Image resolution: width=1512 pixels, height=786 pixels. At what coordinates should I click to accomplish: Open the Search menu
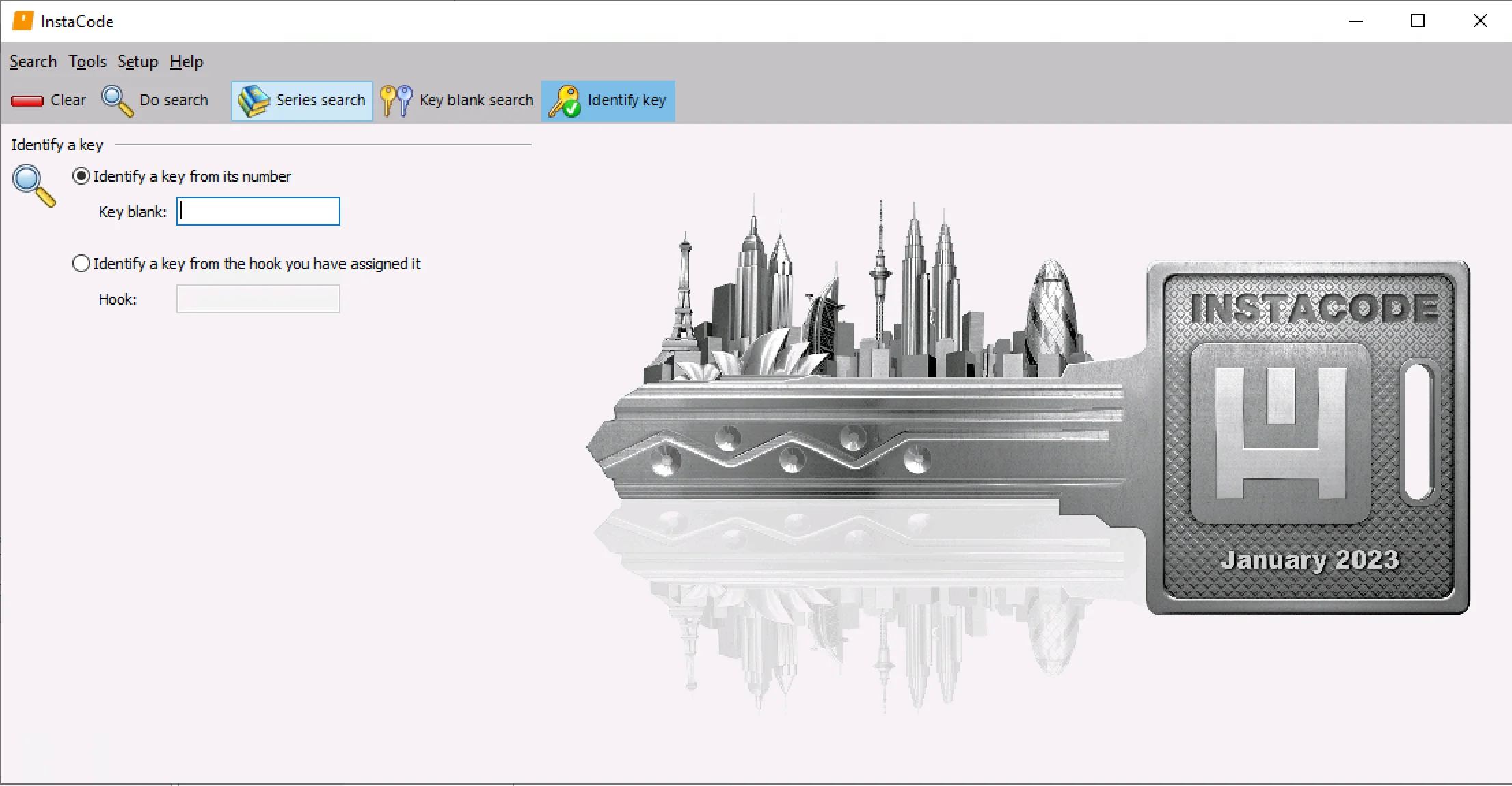[x=33, y=62]
